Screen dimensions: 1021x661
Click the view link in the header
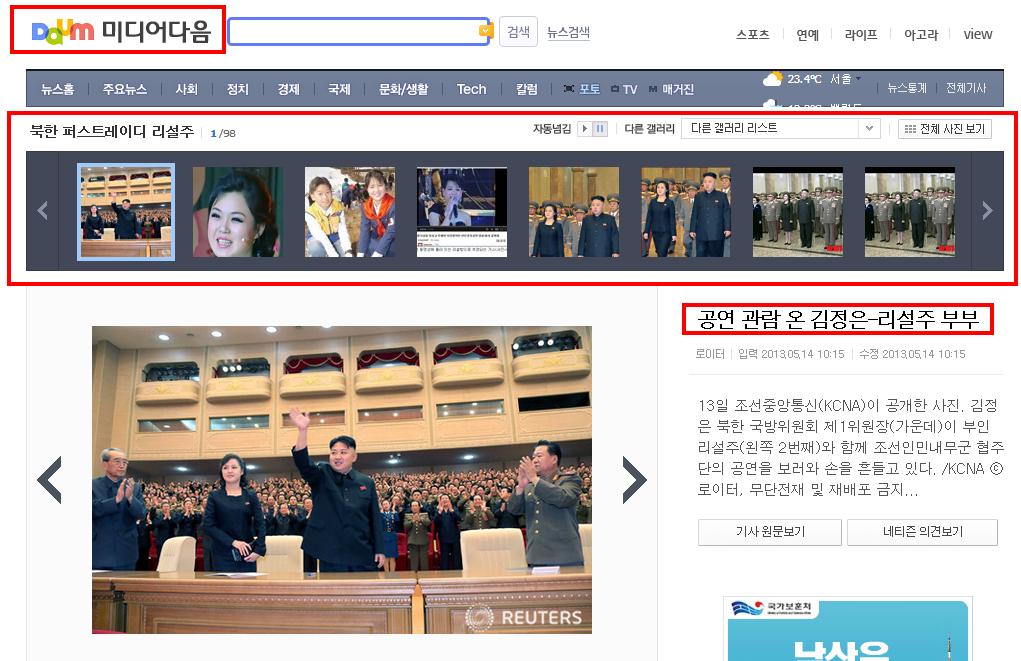tap(977, 35)
